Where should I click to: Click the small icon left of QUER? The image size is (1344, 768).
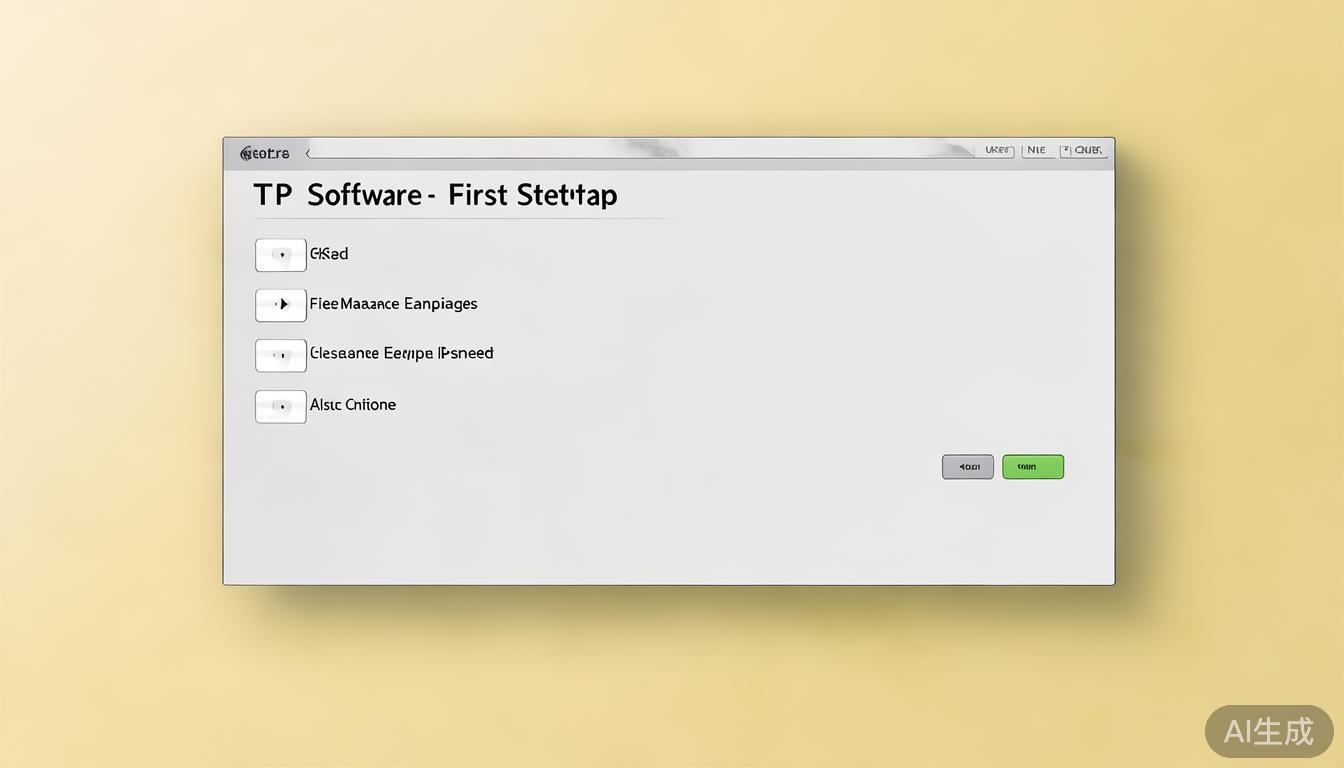click(1066, 150)
